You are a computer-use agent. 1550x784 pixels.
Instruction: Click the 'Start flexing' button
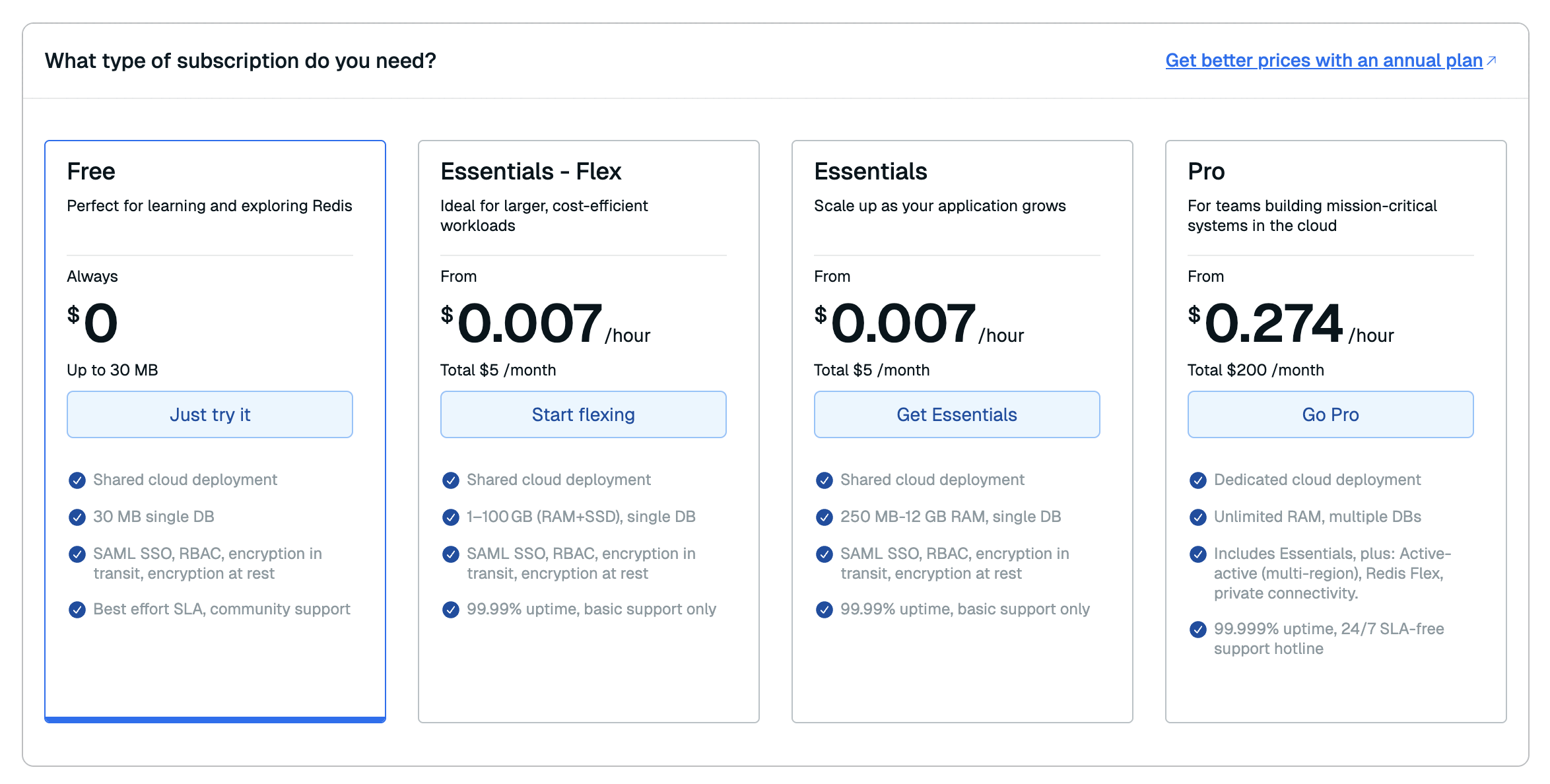[584, 414]
